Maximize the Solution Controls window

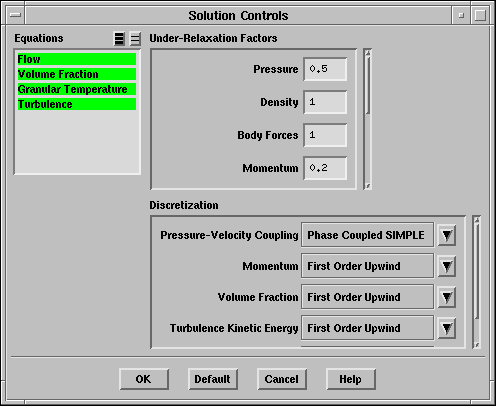click(480, 15)
